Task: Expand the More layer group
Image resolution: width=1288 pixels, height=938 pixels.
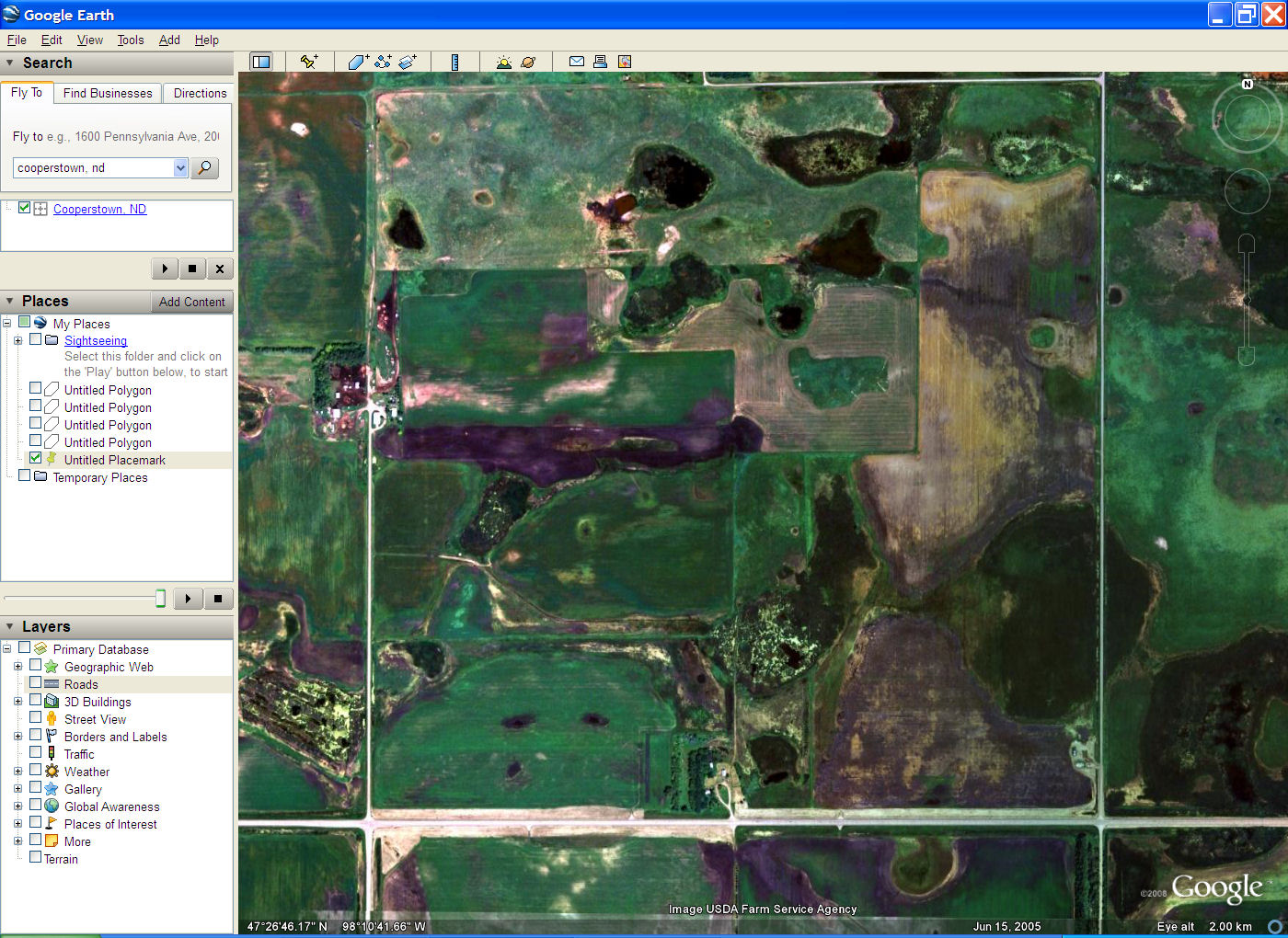Action: pyautogui.click(x=17, y=841)
